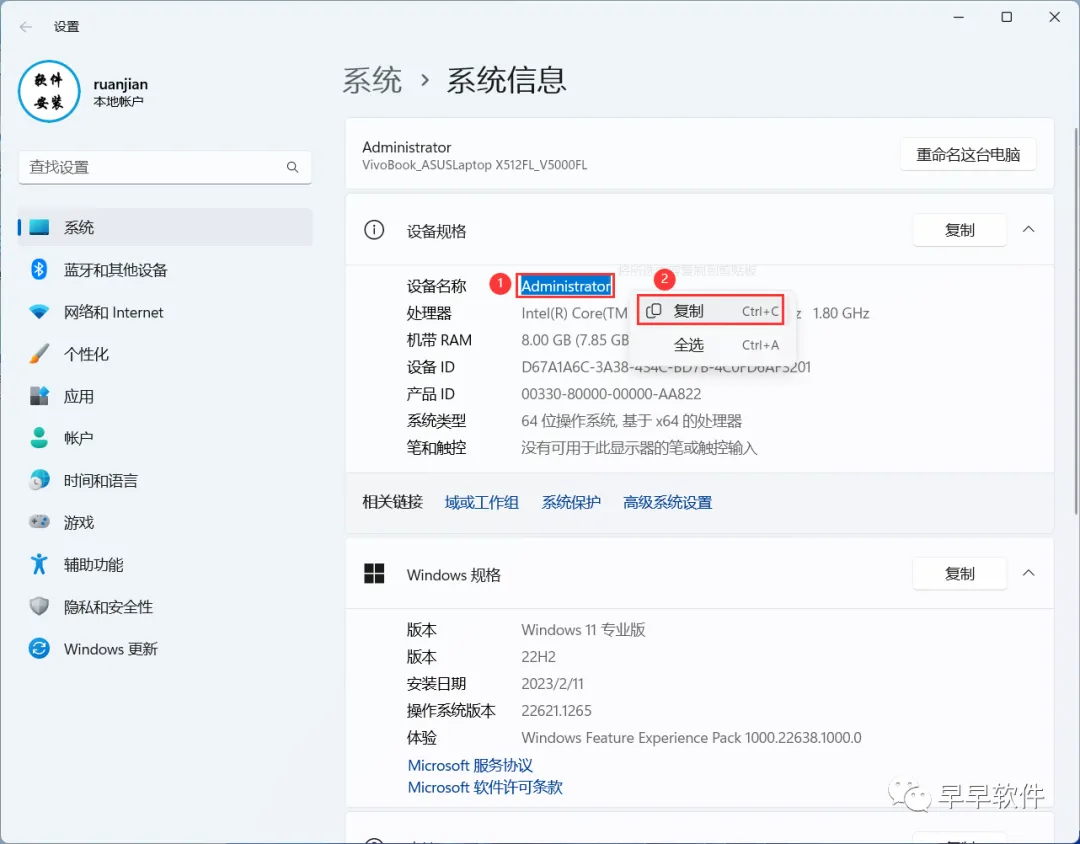Open the ruanjian profile avatar
Screen dimensions: 1080x844
49,92
